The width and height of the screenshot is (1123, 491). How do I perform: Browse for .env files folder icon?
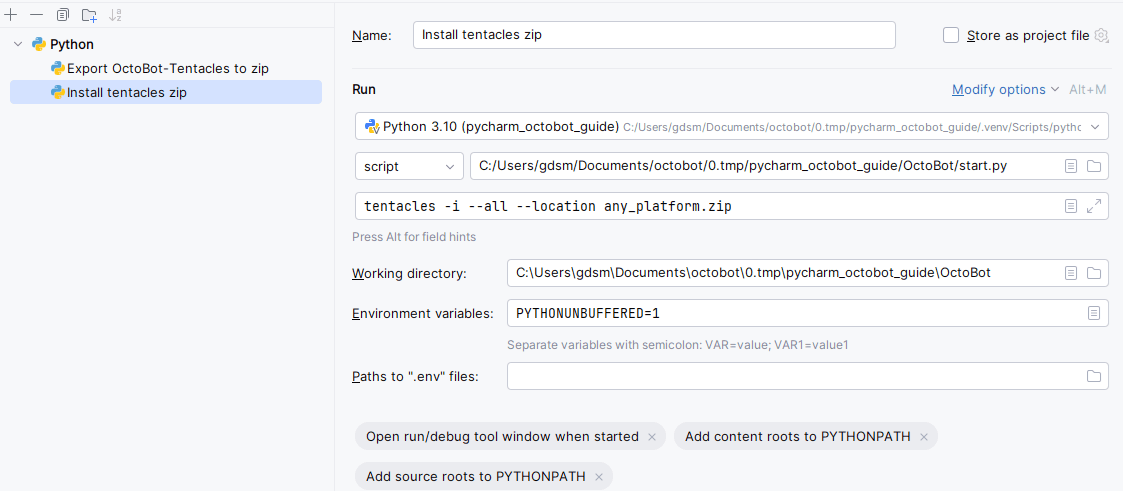tap(1094, 376)
